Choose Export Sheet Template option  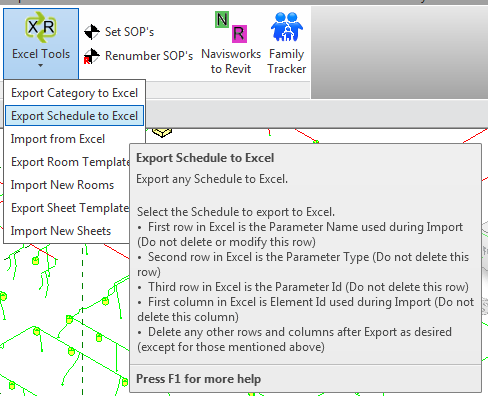click(x=67, y=208)
